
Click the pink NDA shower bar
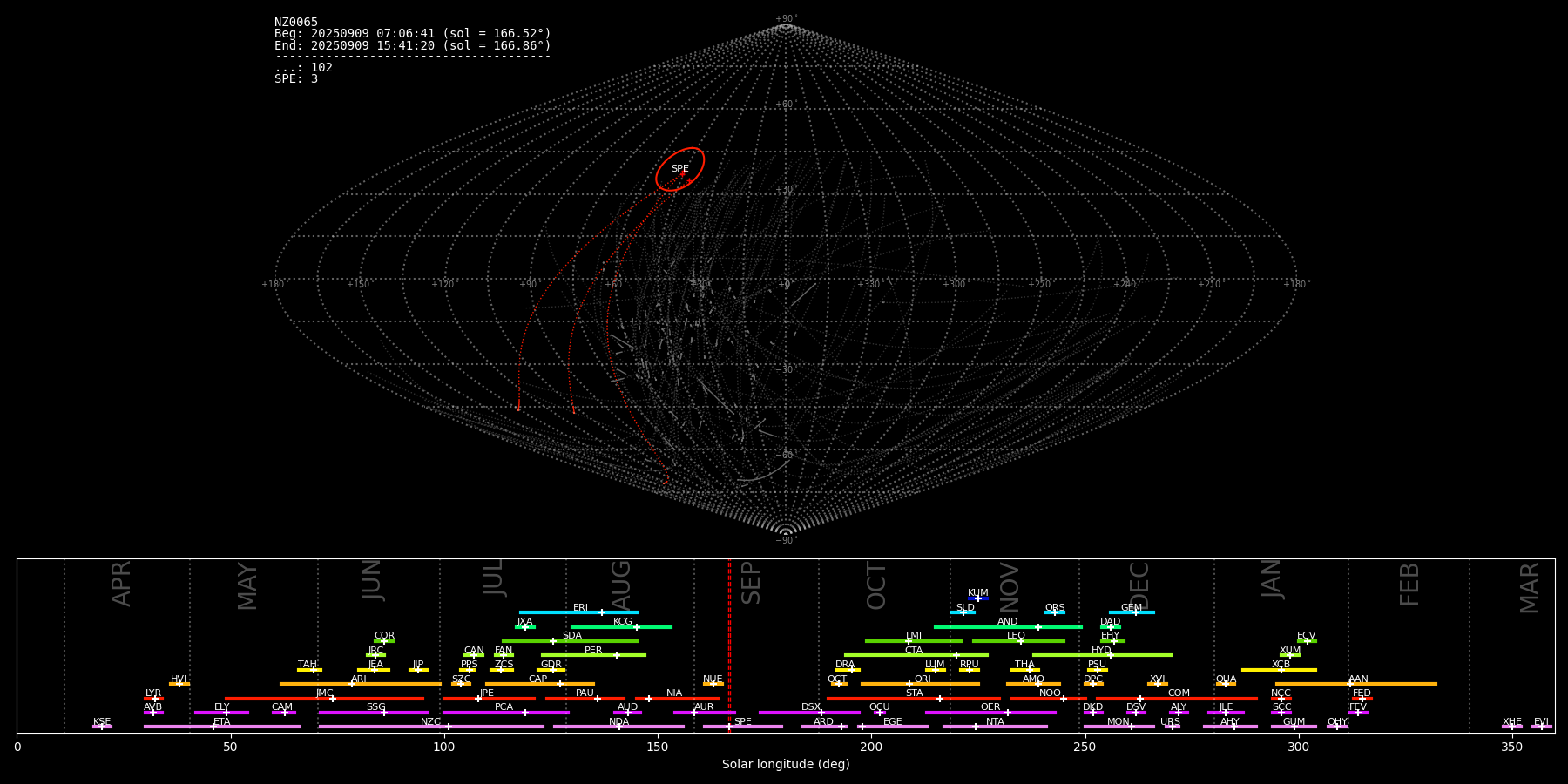(x=618, y=727)
